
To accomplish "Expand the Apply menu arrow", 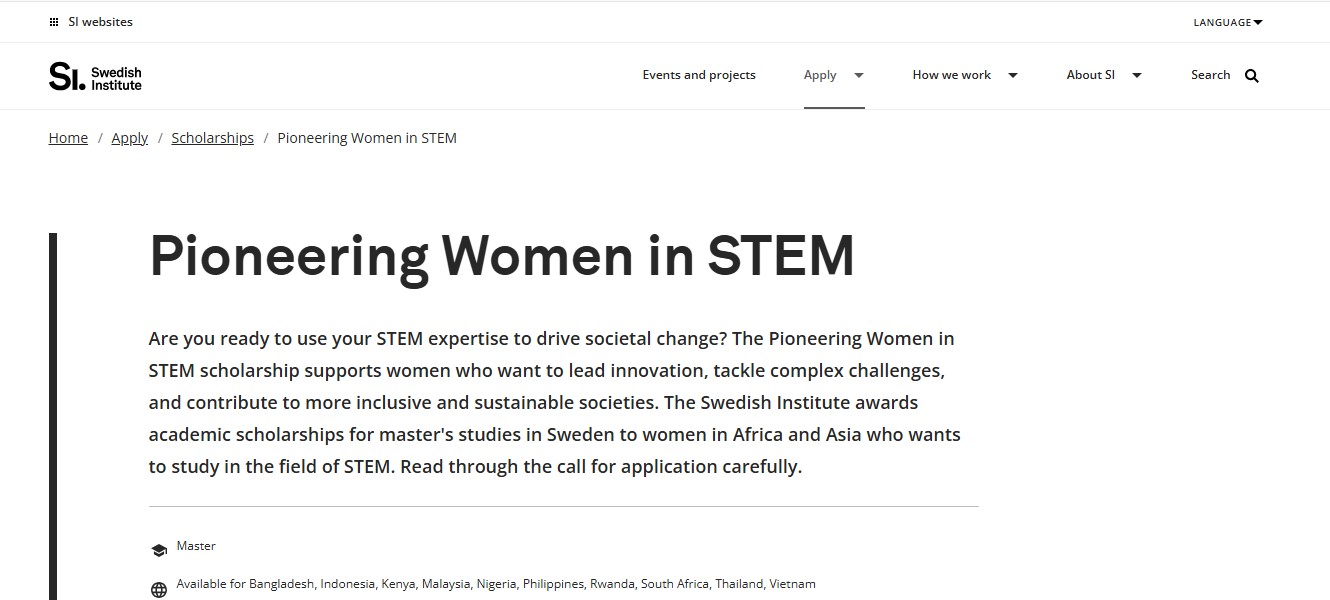I will click(x=859, y=75).
